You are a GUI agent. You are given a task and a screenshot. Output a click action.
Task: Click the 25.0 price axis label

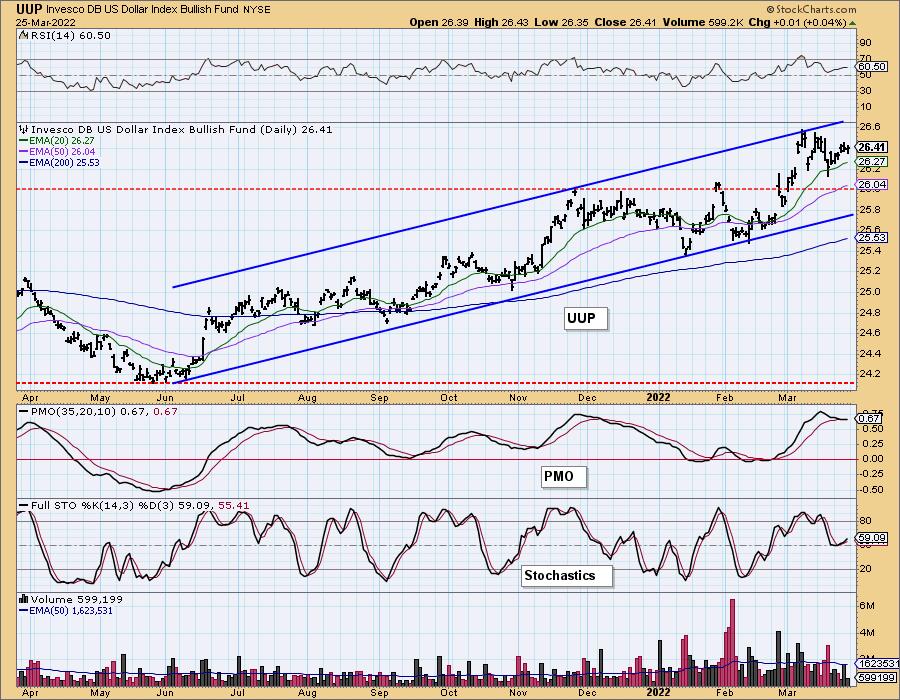[870, 291]
